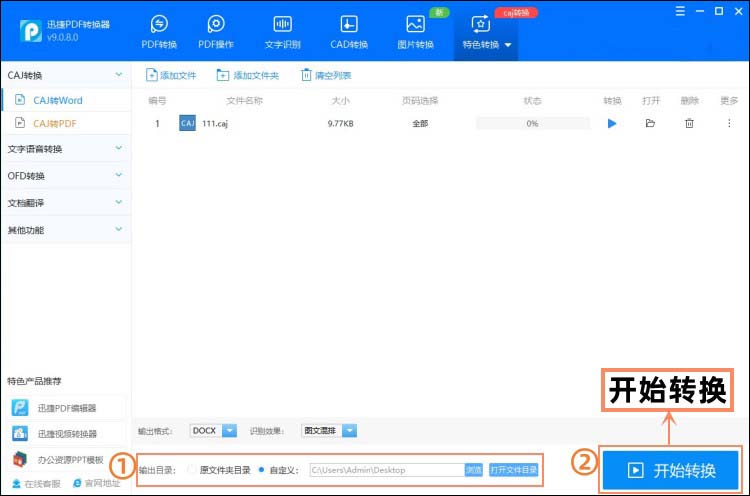
Task: Click 文件名称 column header
Action: [x=244, y=100]
